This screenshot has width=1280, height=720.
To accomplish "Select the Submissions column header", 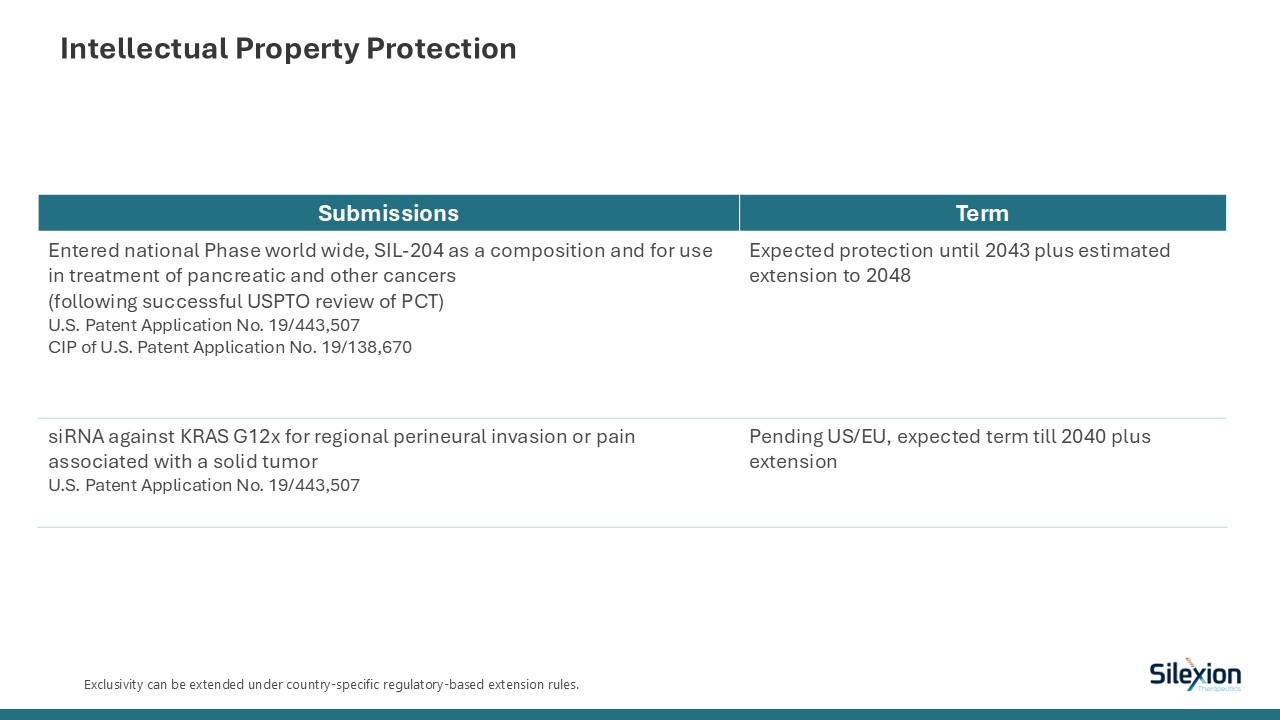I will [388, 213].
